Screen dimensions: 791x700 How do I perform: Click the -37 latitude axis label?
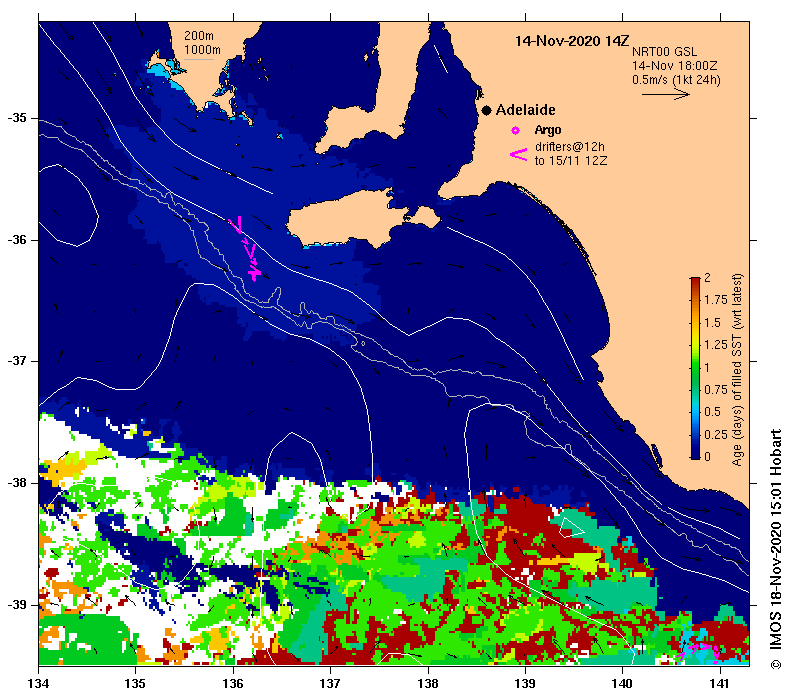pos(16,361)
